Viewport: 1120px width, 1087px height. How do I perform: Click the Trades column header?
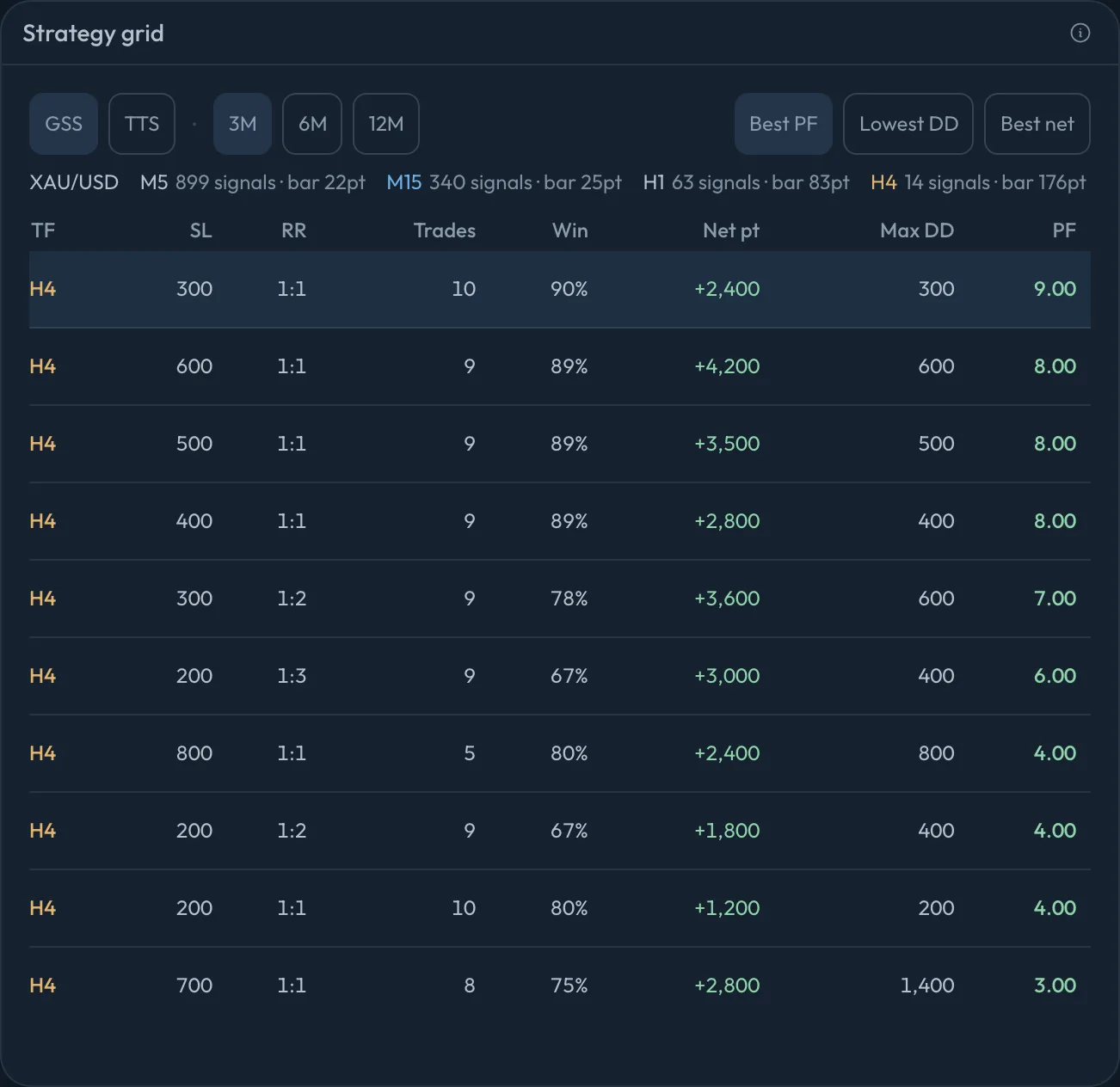click(444, 230)
